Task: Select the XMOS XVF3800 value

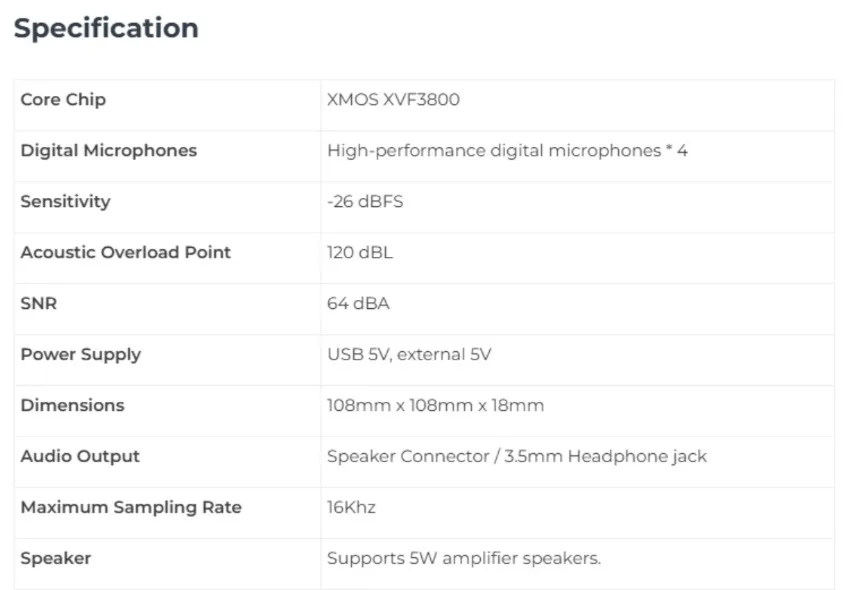Action: click(x=393, y=100)
